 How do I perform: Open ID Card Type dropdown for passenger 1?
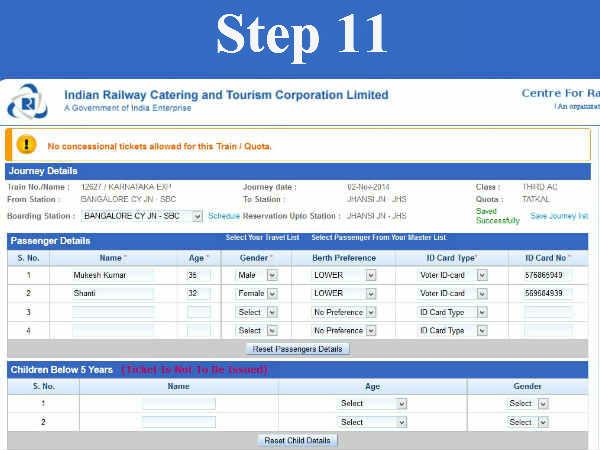click(453, 274)
